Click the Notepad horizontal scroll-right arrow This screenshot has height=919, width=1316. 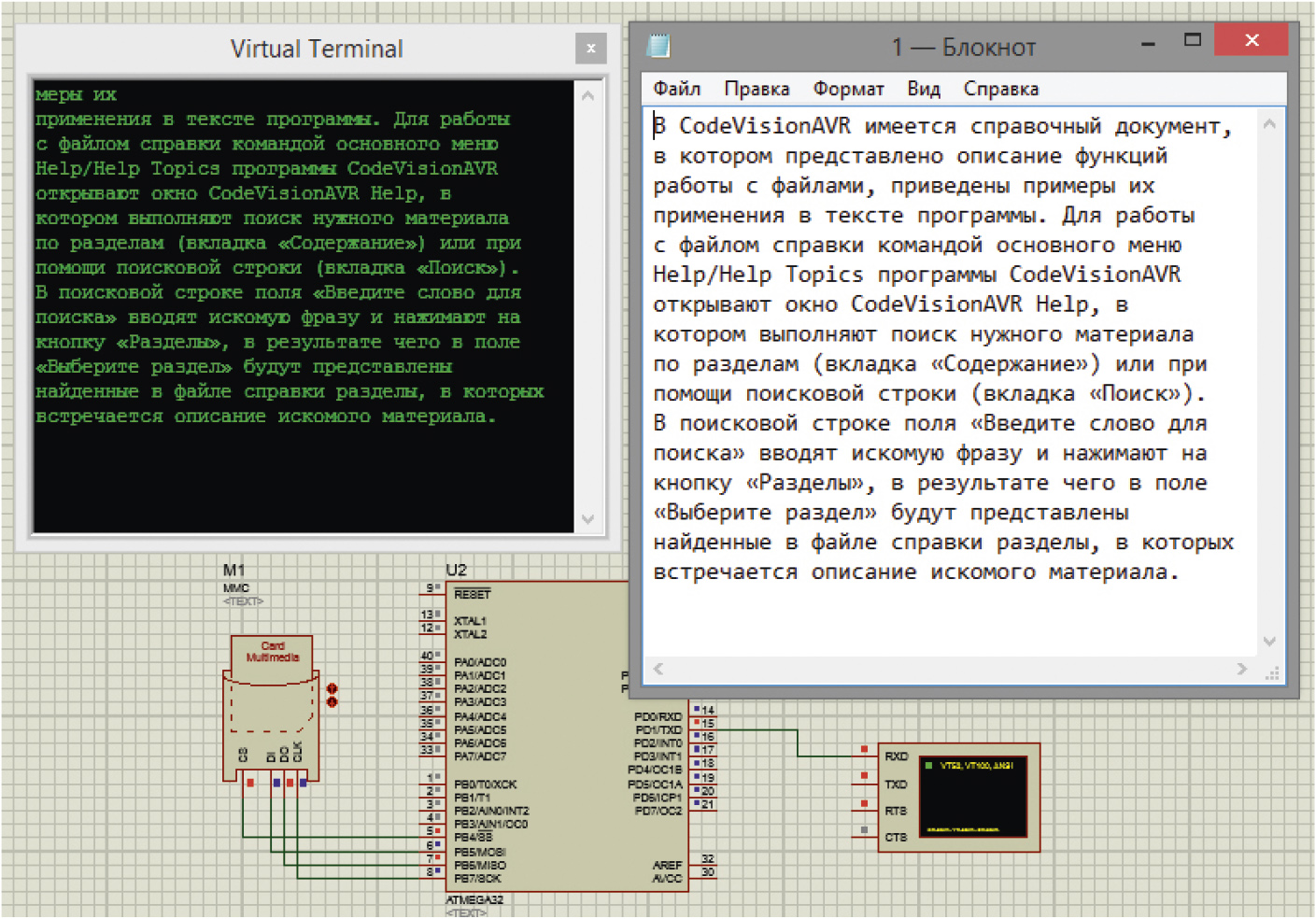tap(1241, 669)
